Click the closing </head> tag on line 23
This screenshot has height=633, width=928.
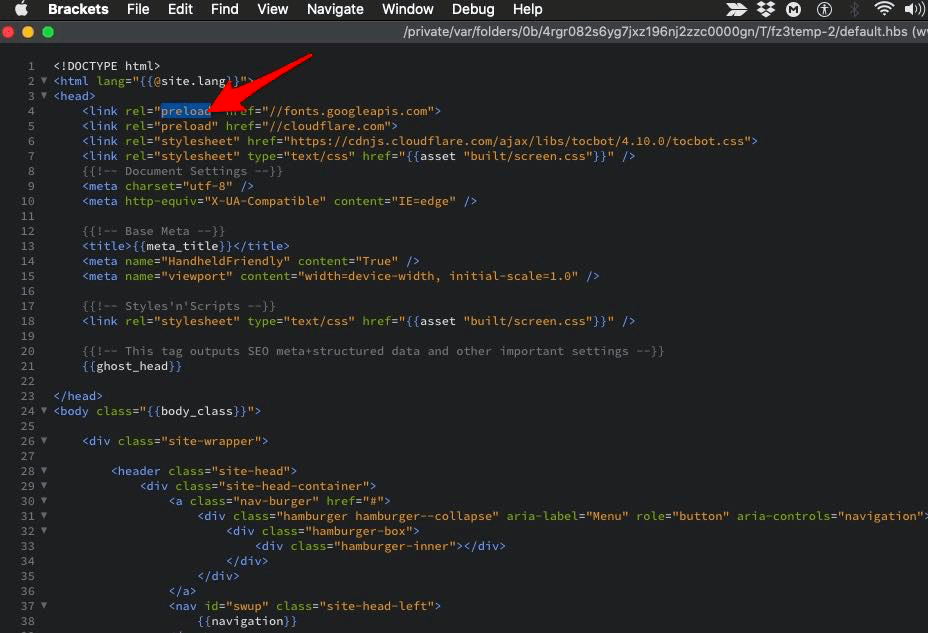[78, 396]
